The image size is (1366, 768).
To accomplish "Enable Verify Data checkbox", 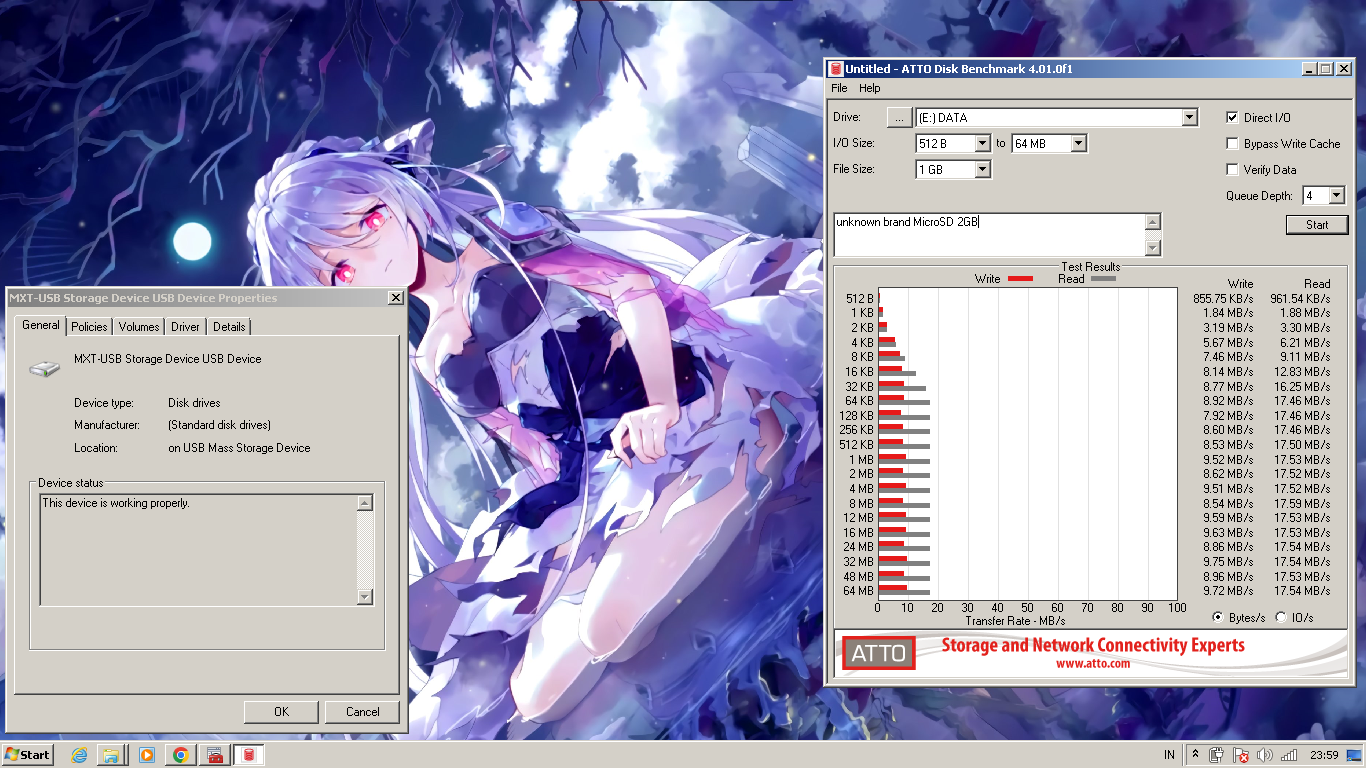I will [x=1233, y=169].
